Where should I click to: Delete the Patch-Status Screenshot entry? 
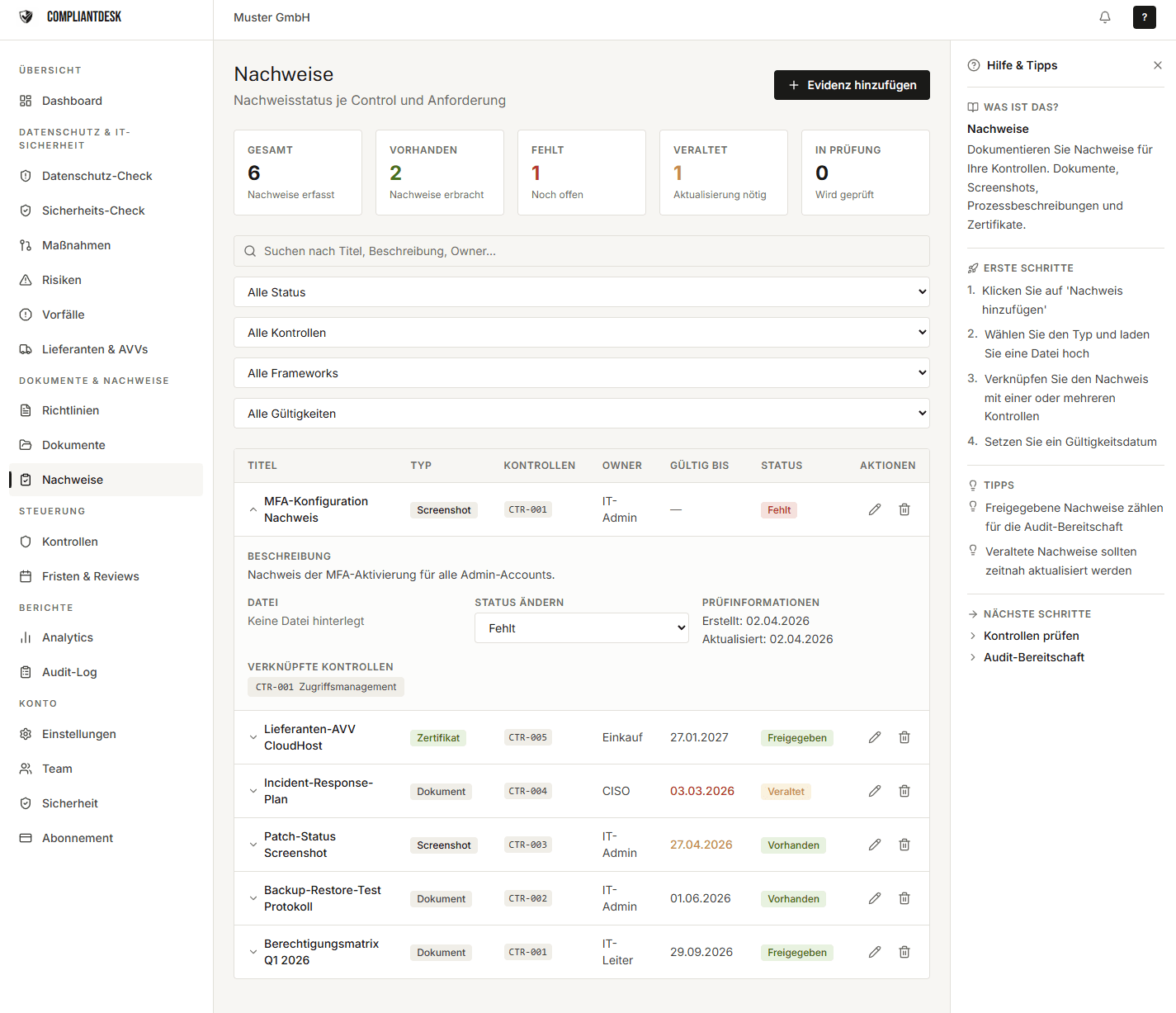point(904,845)
